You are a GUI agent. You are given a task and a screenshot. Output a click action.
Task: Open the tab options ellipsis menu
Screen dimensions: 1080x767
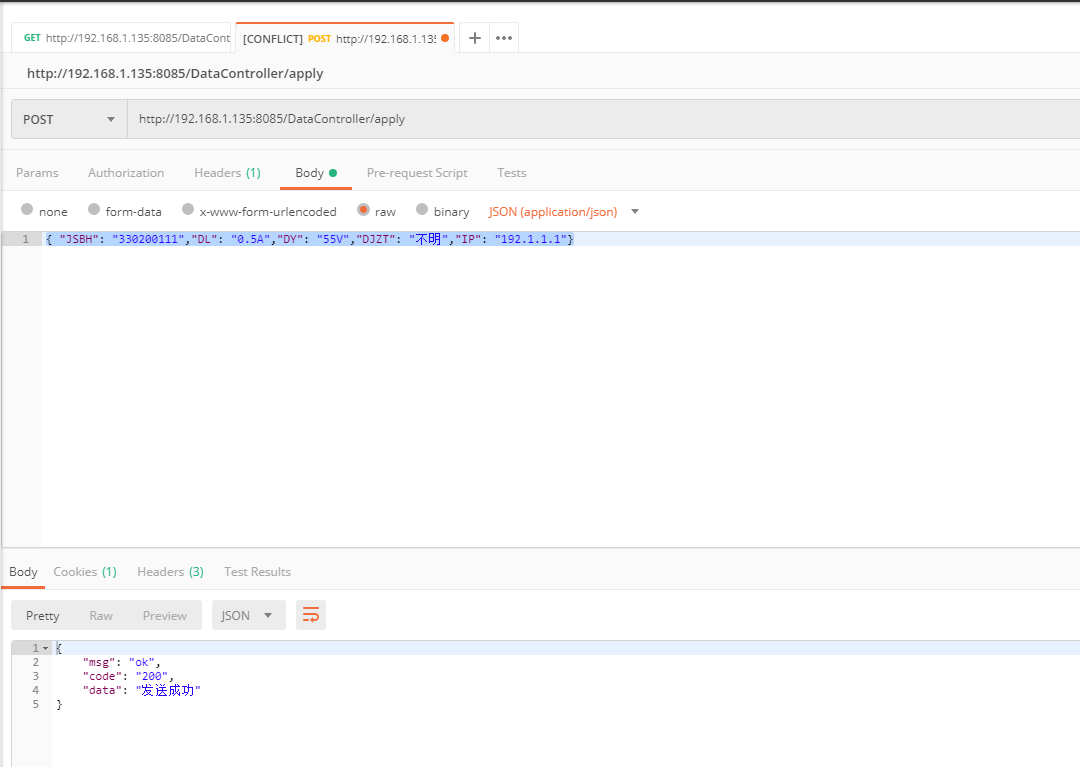point(504,38)
